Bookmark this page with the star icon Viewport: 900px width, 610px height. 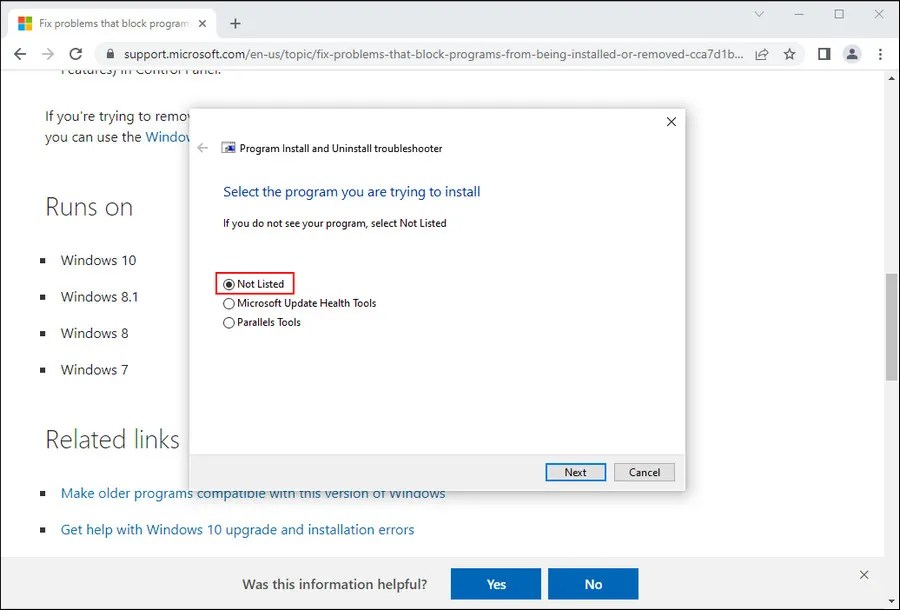point(790,54)
